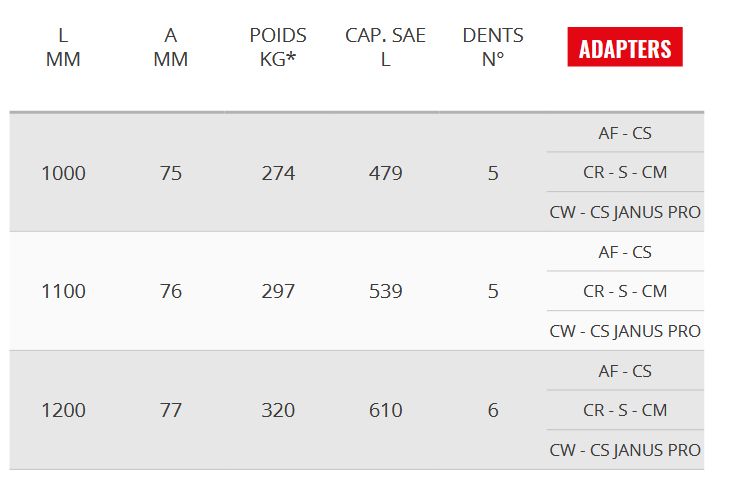Click the red ADAPTERS button
Viewport: 733px width, 498px height.
(x=625, y=47)
